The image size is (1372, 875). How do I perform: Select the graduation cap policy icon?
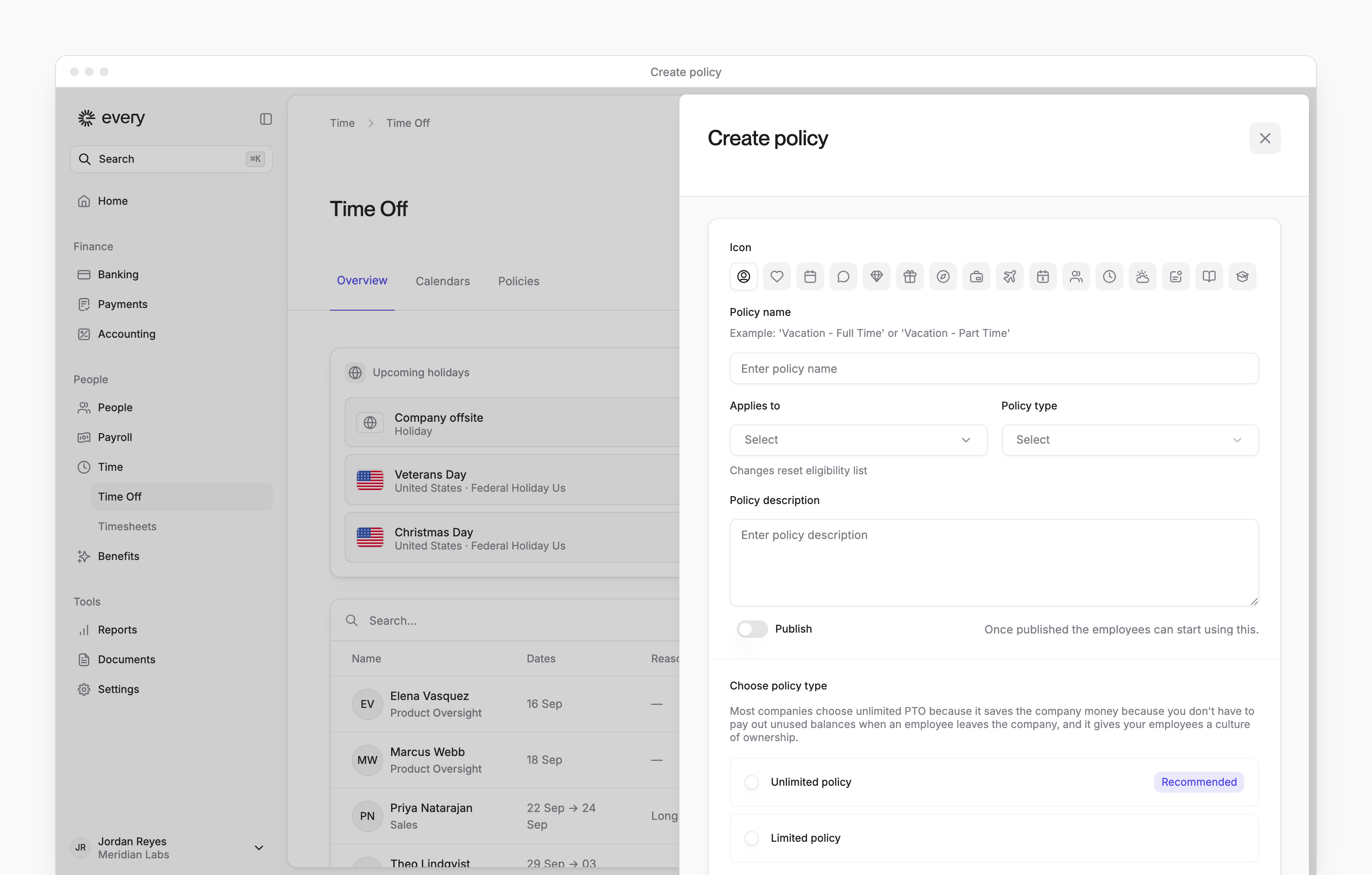tap(1242, 277)
